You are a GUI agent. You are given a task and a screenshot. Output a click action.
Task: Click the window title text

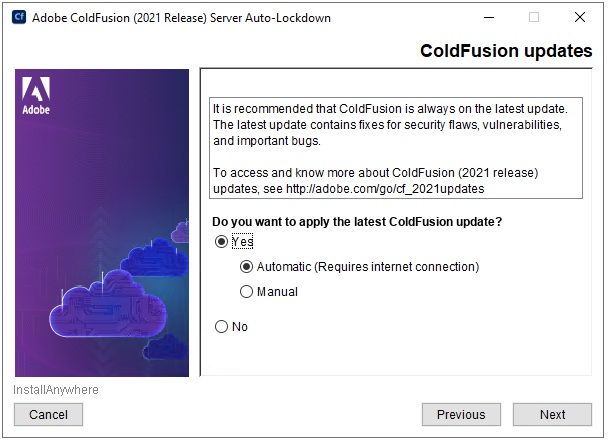pyautogui.click(x=181, y=18)
